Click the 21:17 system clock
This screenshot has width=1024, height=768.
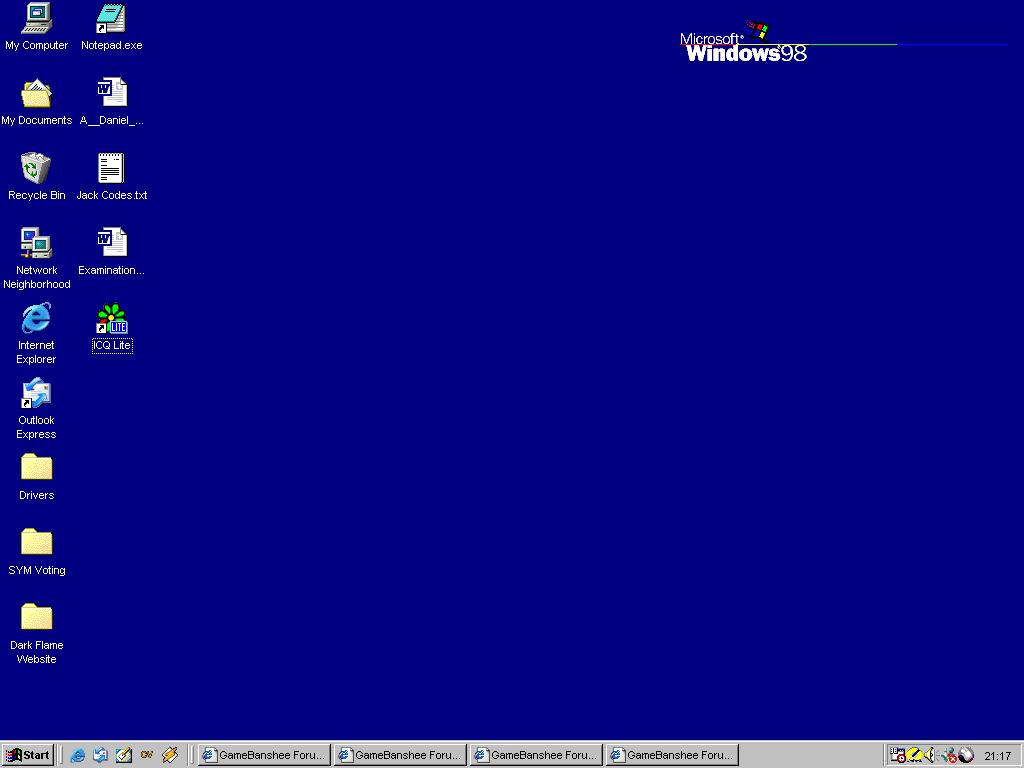click(x=997, y=756)
